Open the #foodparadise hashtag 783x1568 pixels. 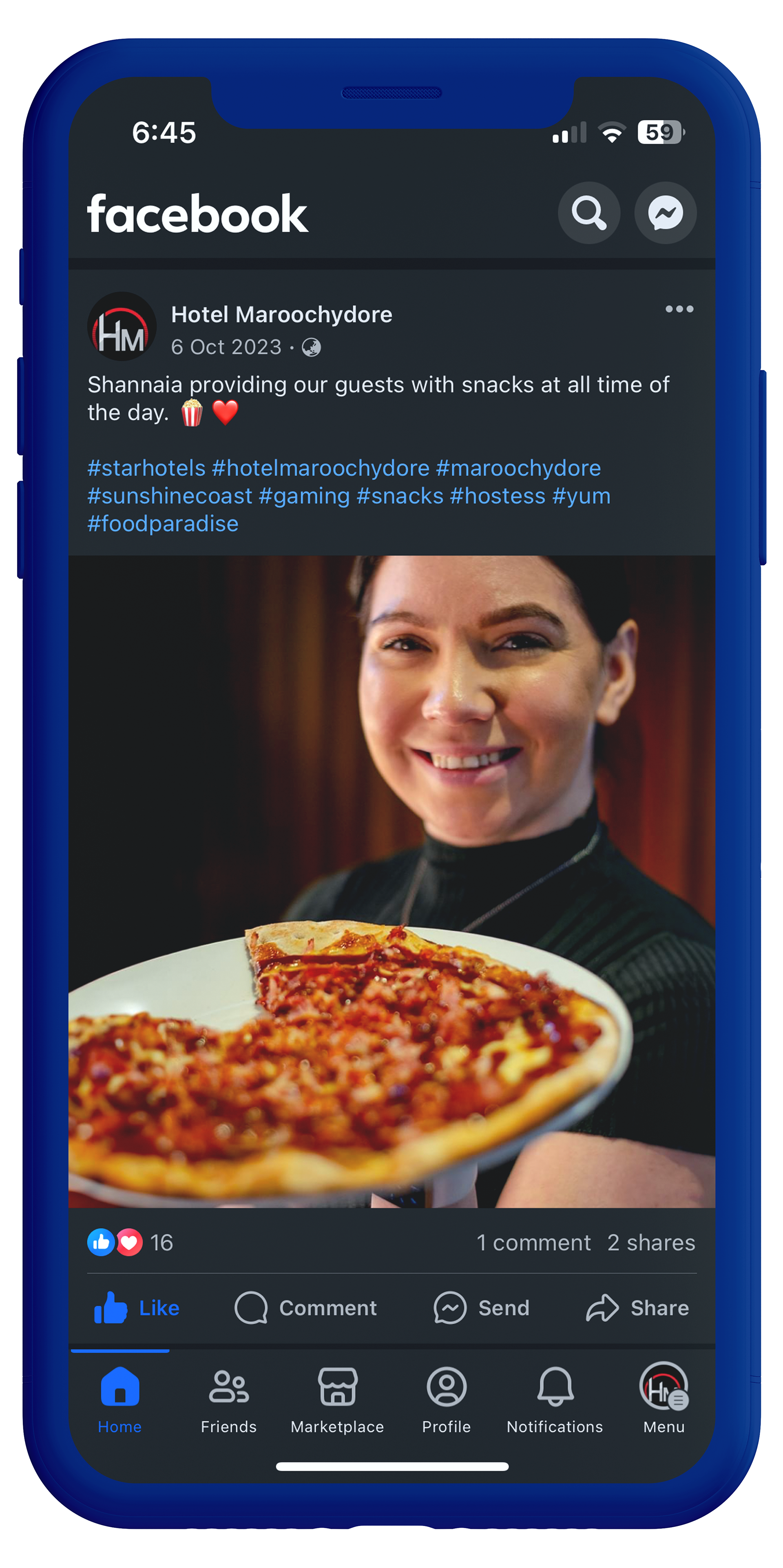[163, 524]
